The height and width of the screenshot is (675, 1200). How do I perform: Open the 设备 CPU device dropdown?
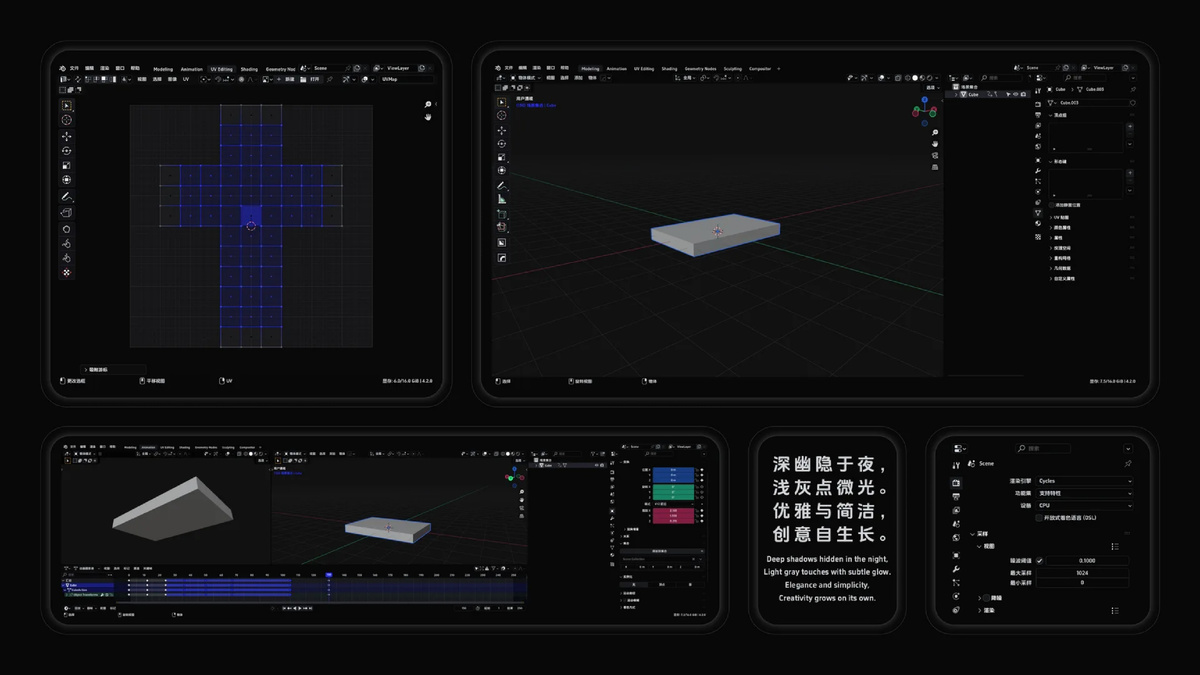[x=1084, y=506]
